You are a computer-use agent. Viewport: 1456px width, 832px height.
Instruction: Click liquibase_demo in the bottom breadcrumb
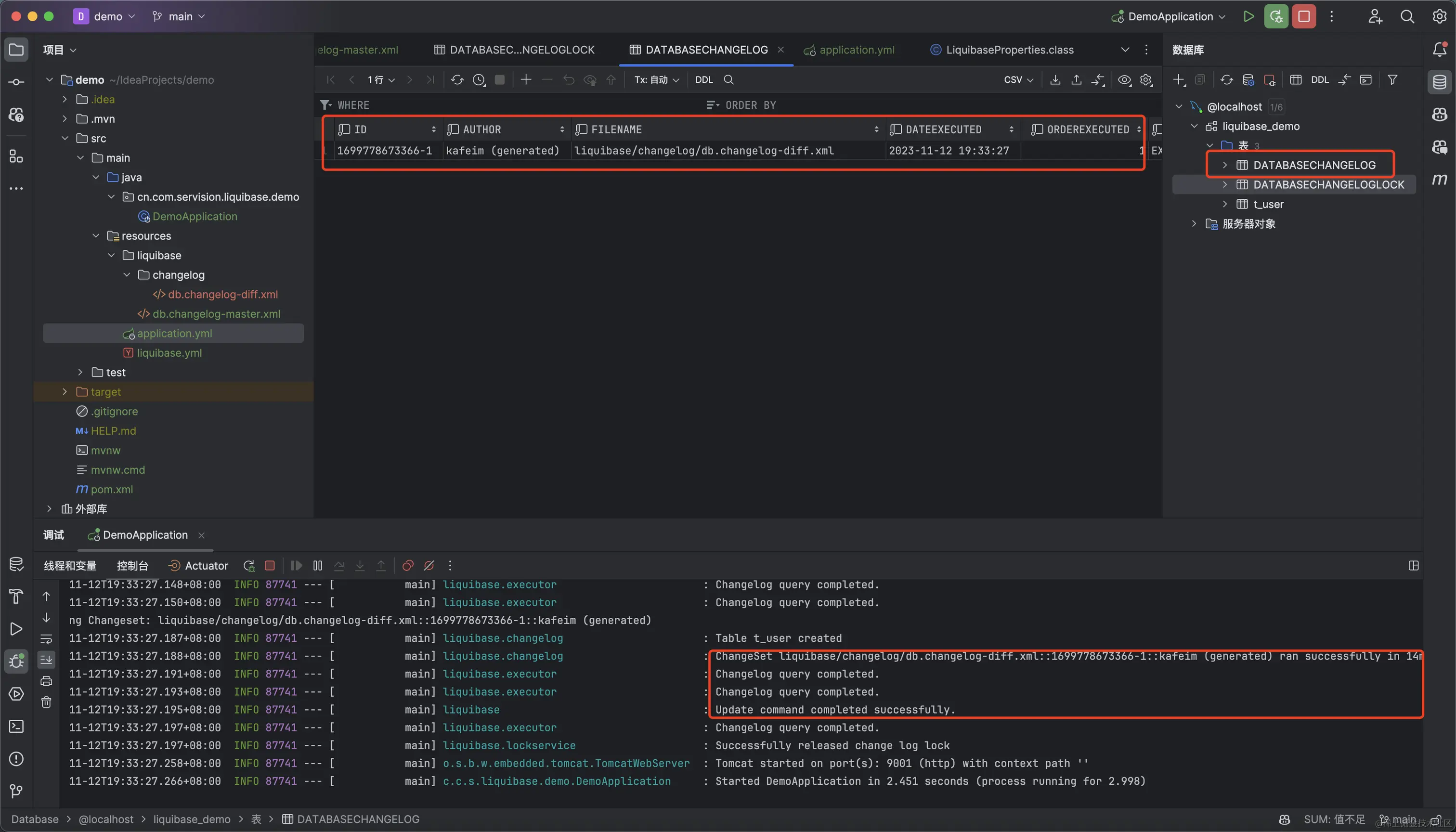coord(192,819)
